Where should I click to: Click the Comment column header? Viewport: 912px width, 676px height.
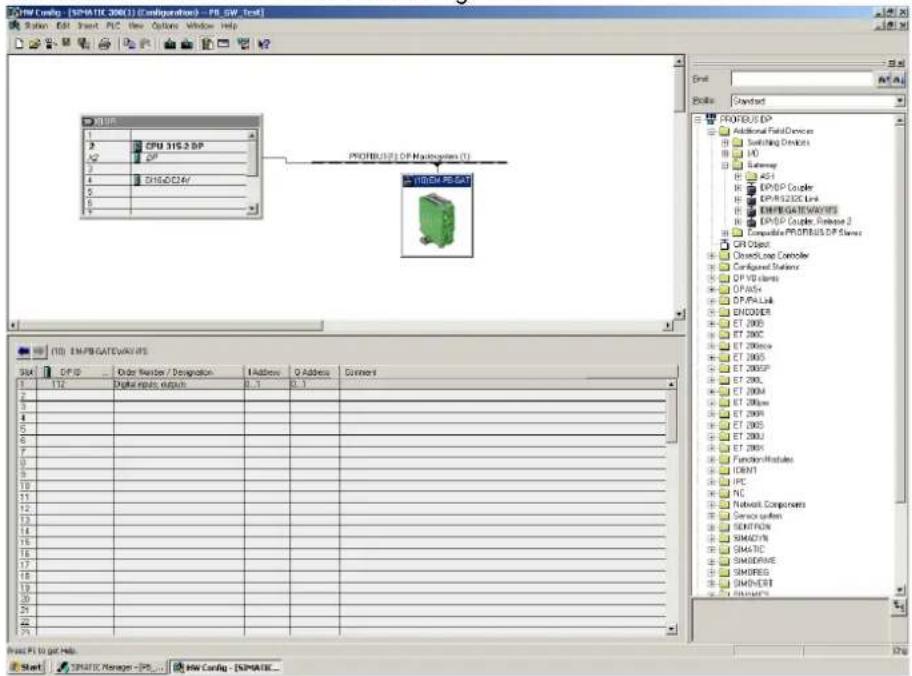[x=508, y=372]
